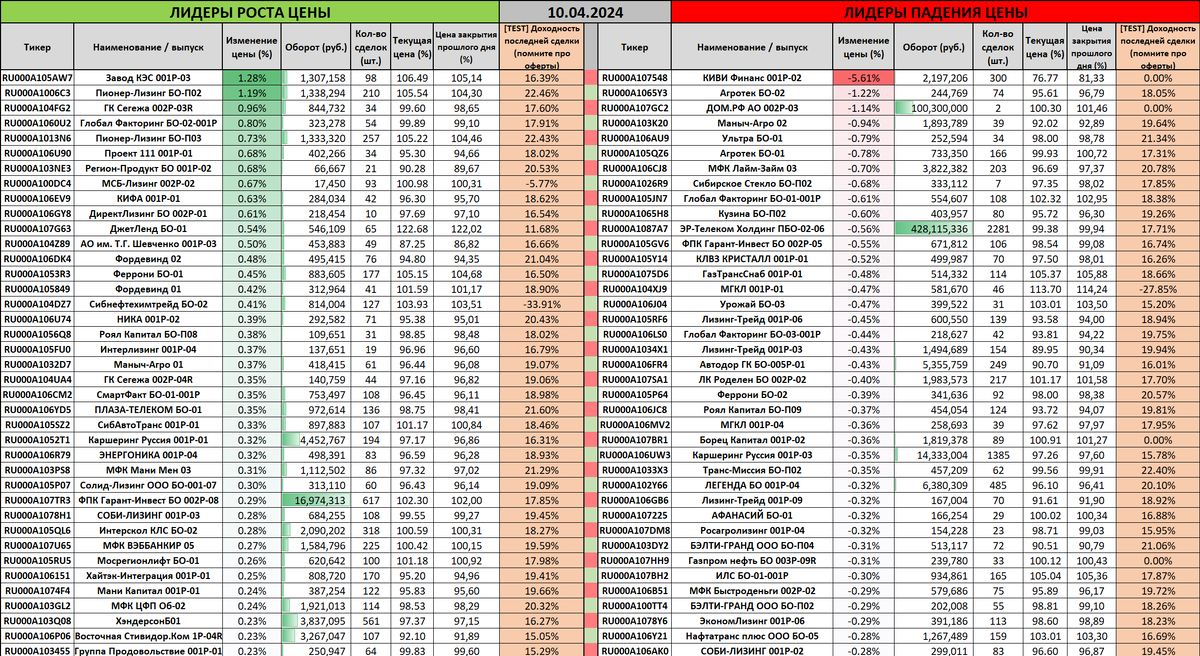The height and width of the screenshot is (656, 1200).
Task: Select 'ДжетЛенд БО-01' name cell
Action: [x=148, y=228]
